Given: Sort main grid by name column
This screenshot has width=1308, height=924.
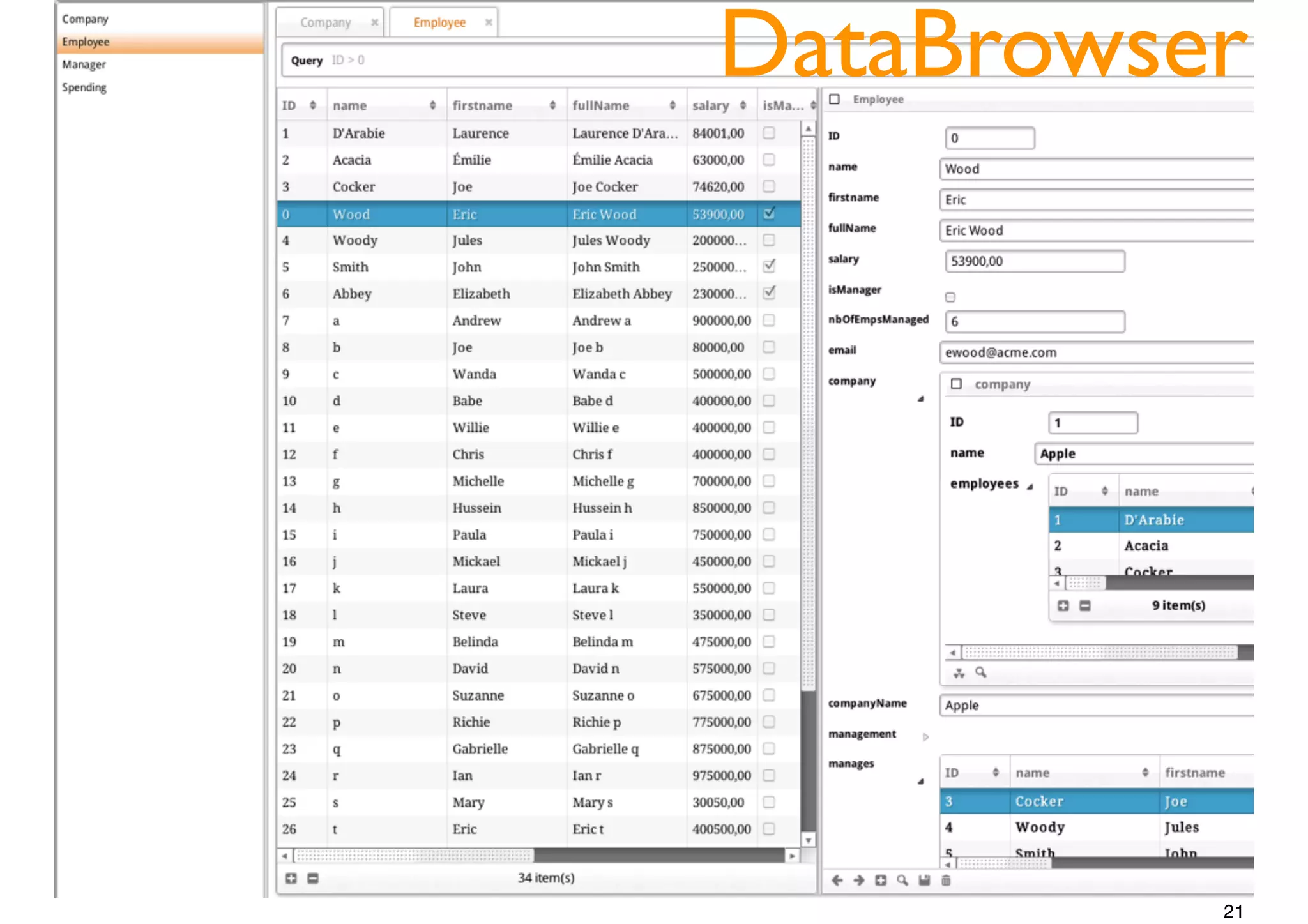Looking at the screenshot, I should [x=432, y=105].
